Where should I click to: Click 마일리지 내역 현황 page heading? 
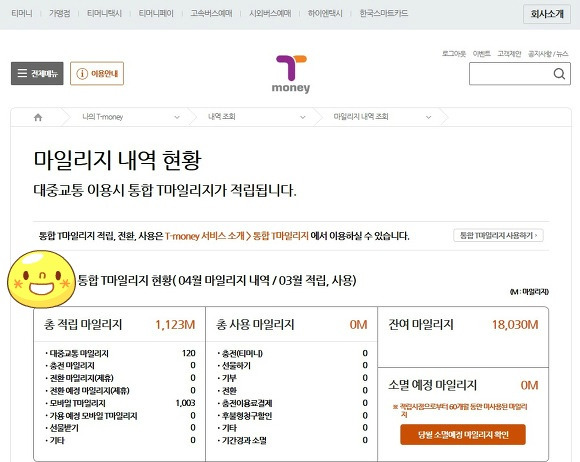(x=118, y=160)
